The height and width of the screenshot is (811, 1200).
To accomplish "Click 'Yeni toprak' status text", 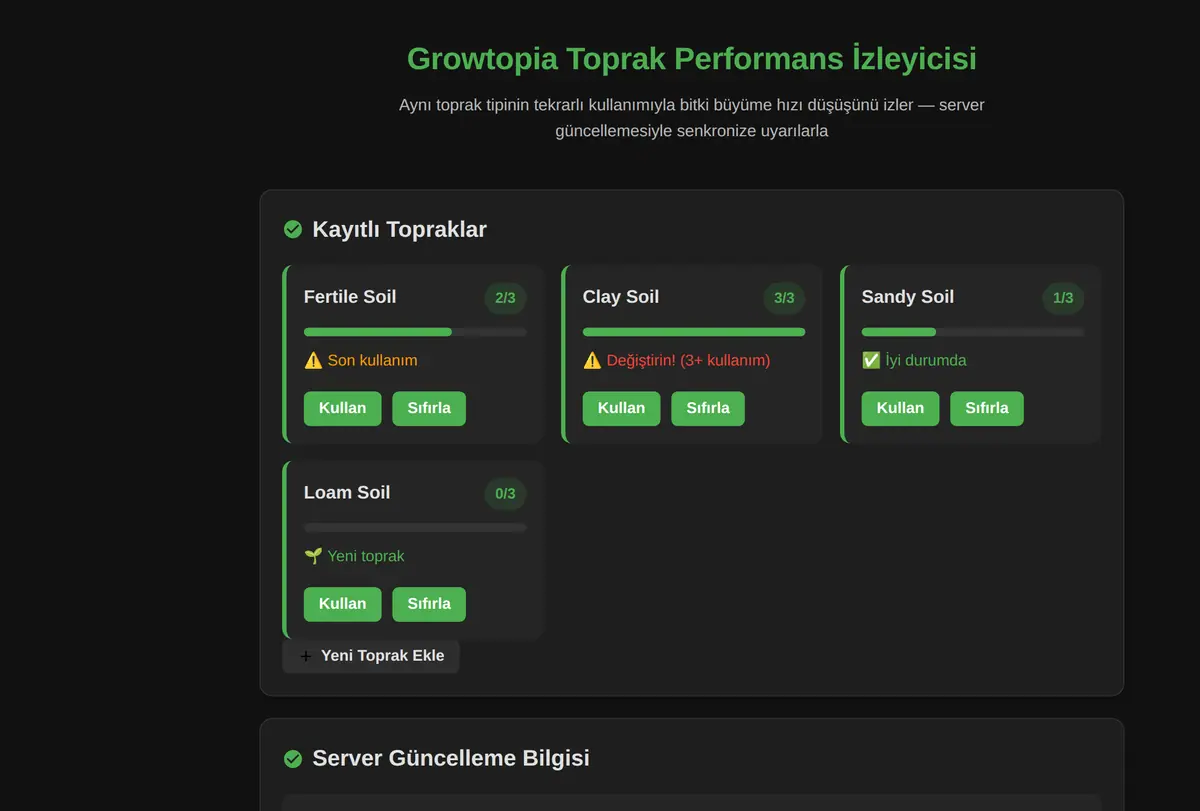I will 366,556.
